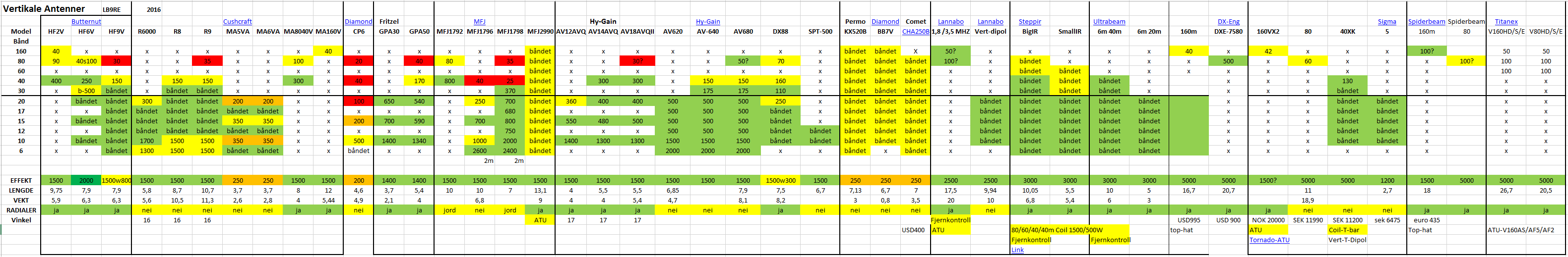Select the '40s100' cell under HF6V

tap(86, 61)
